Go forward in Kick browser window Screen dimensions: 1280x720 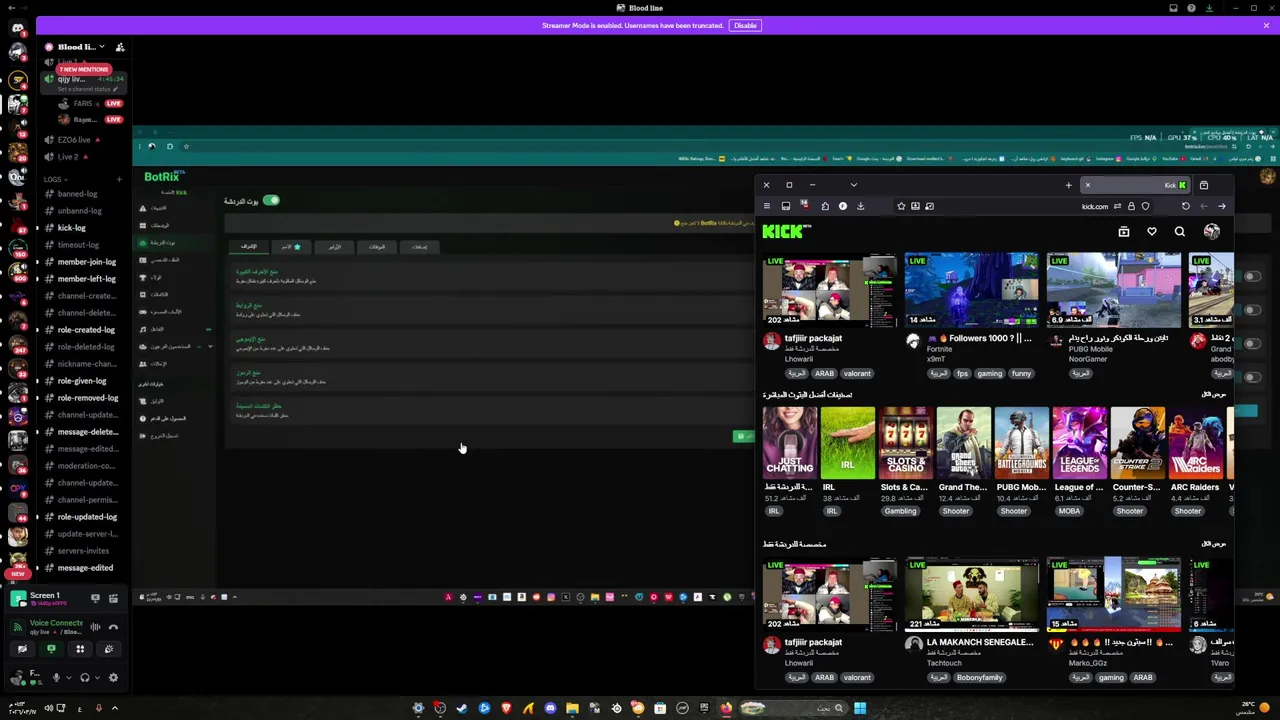pyautogui.click(x=1222, y=206)
